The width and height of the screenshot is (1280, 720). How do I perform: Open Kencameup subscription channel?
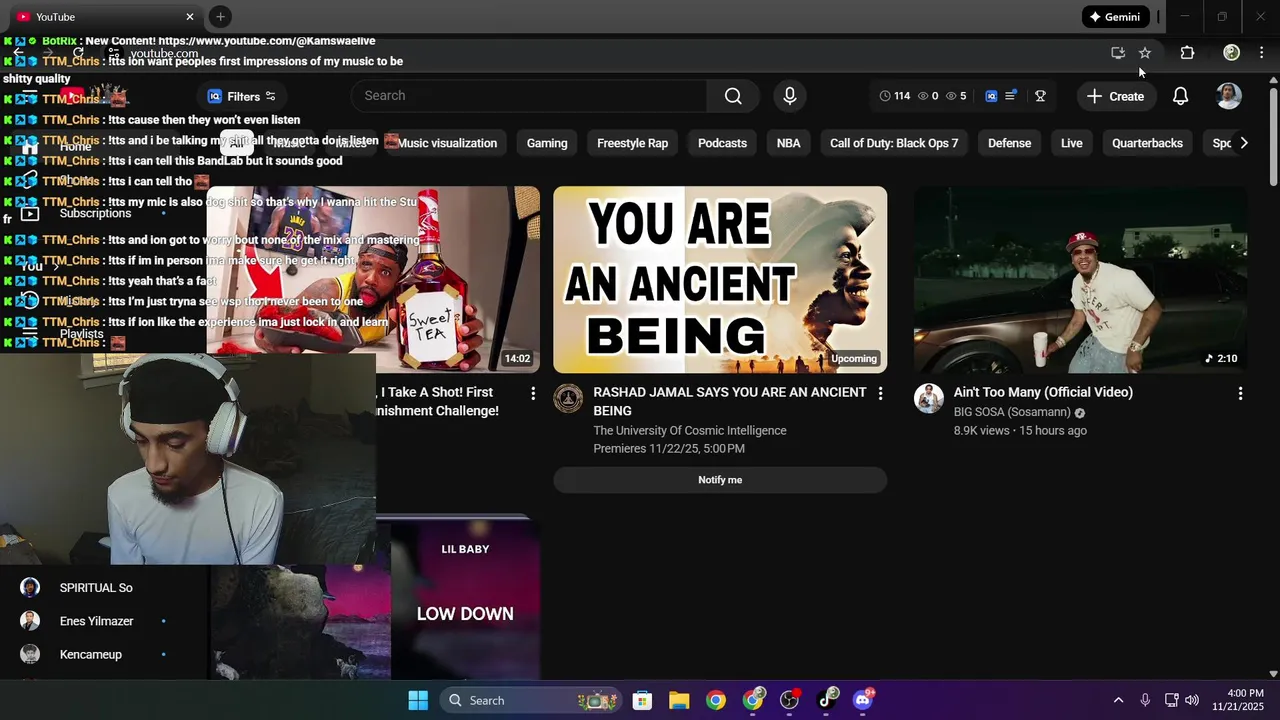coord(90,655)
